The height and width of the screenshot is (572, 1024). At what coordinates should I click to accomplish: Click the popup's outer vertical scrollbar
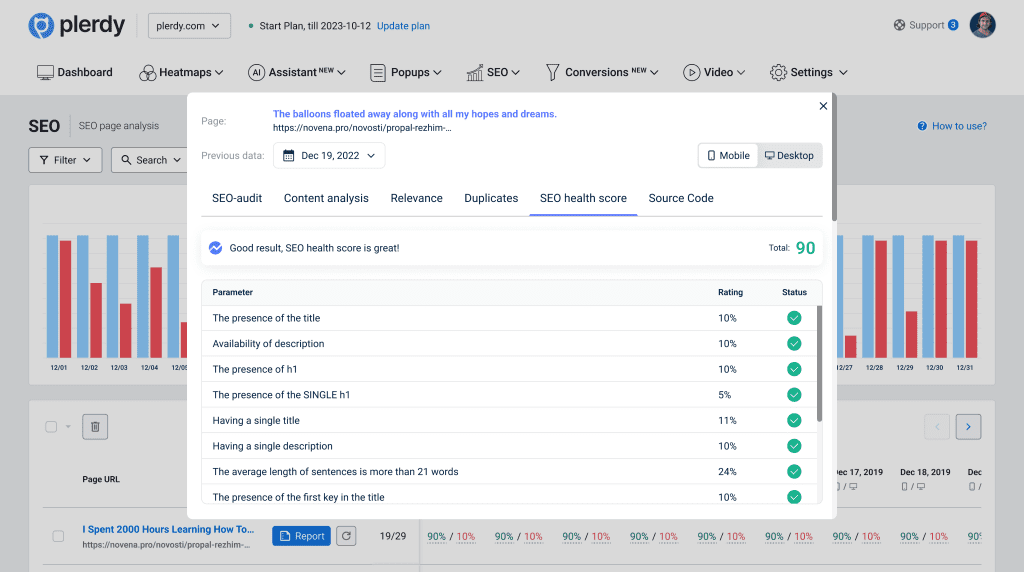point(834,159)
